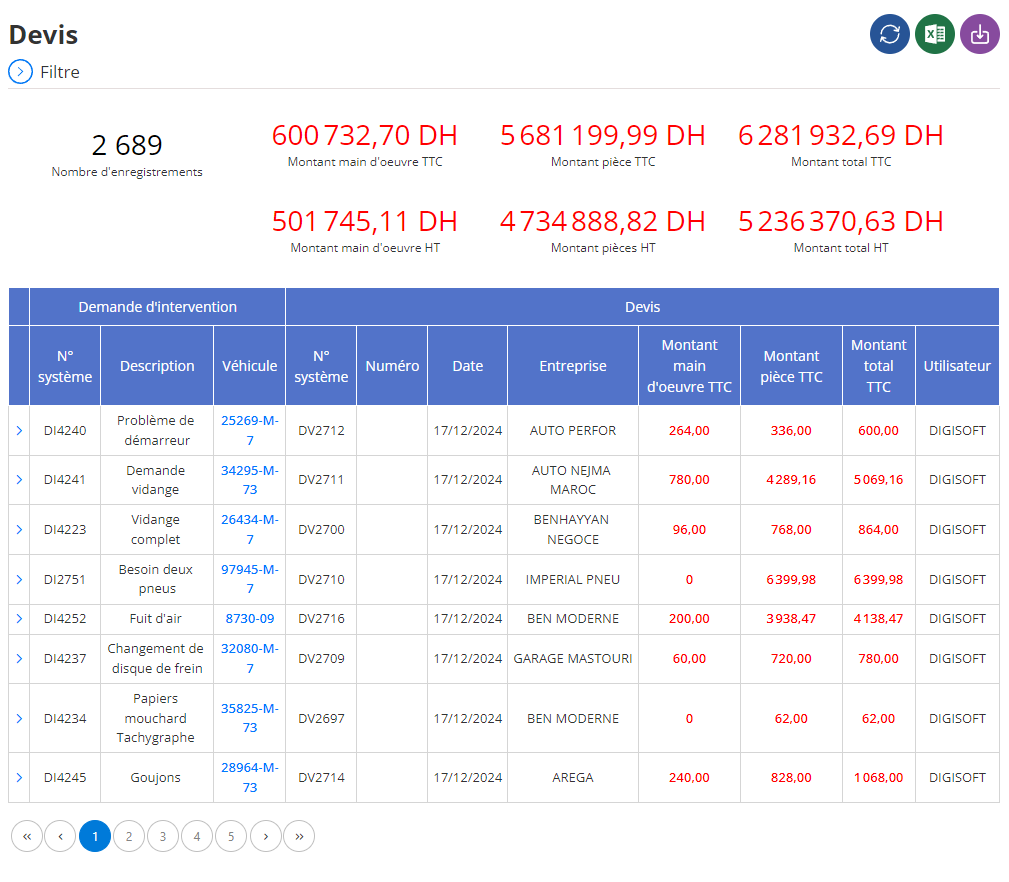Screen dimensions: 1009x882
Task: Expand the DI4252 Fuit d'air row
Action: click(19, 619)
